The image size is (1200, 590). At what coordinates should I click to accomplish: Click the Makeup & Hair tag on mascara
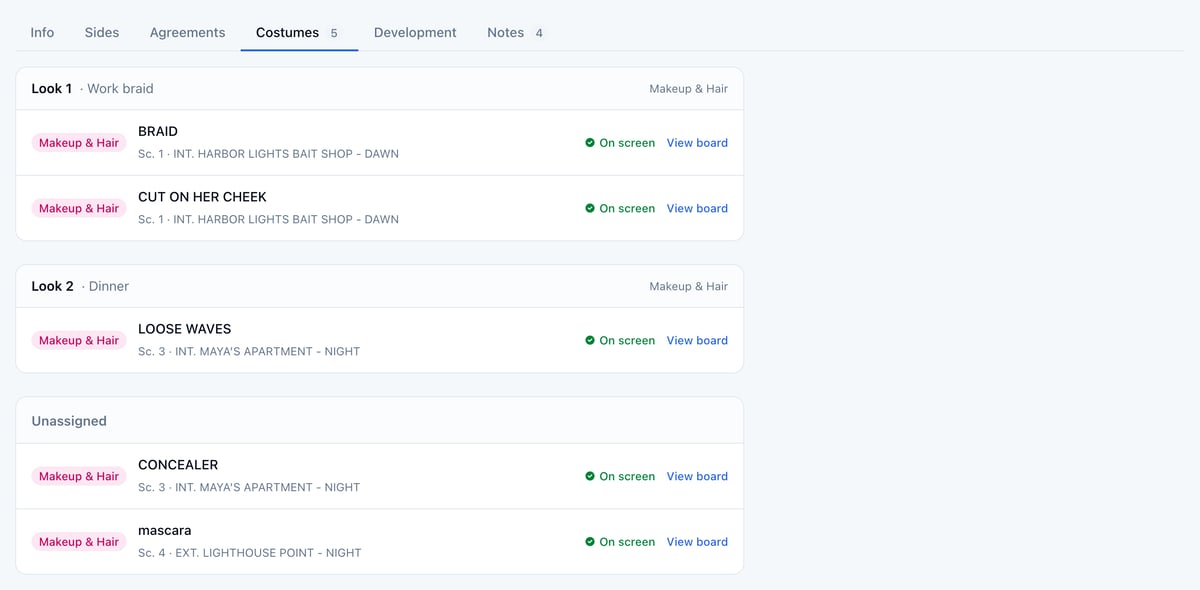(x=79, y=542)
